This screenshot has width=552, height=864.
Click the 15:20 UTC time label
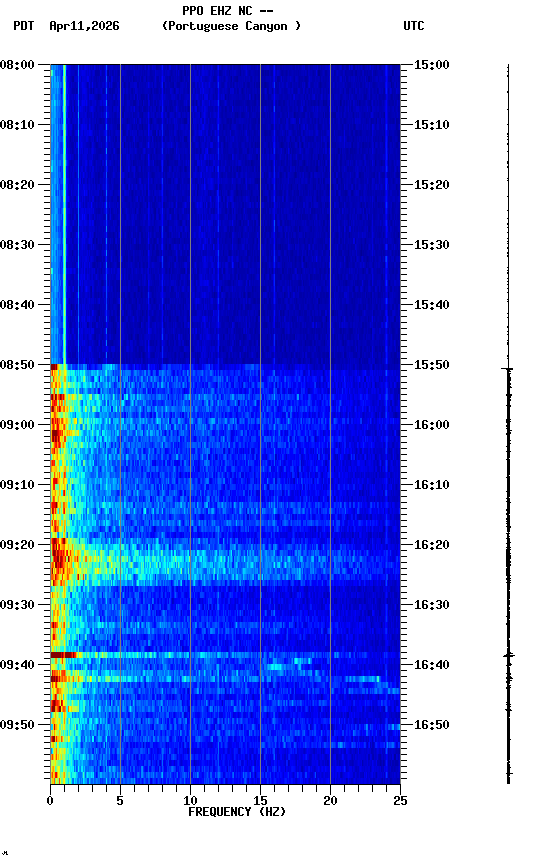(432, 185)
